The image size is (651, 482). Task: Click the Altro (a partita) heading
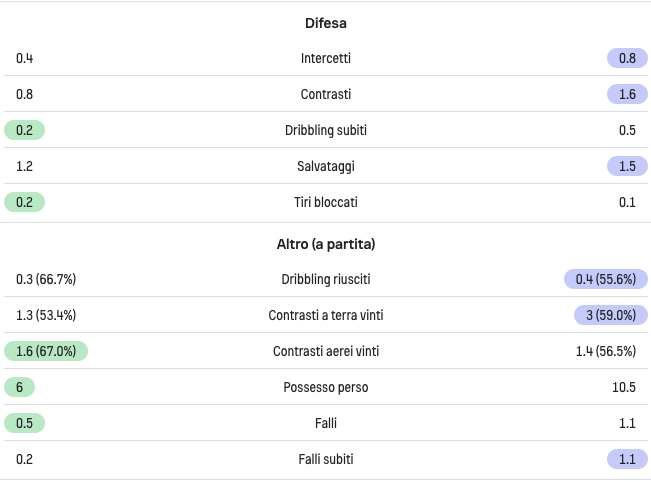(326, 244)
